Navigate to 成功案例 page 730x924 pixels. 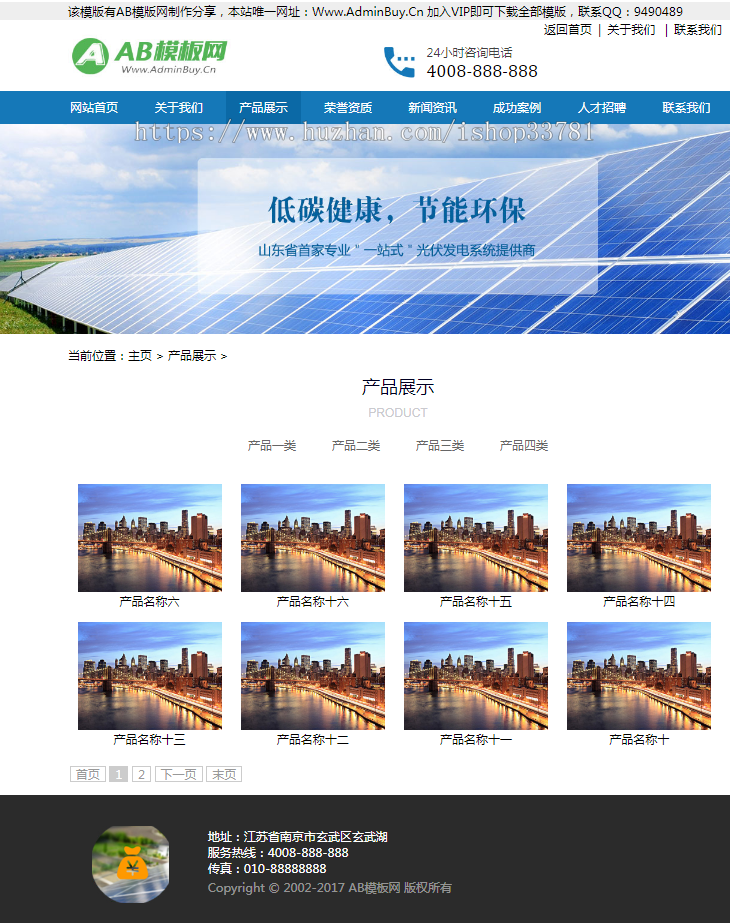pos(517,108)
